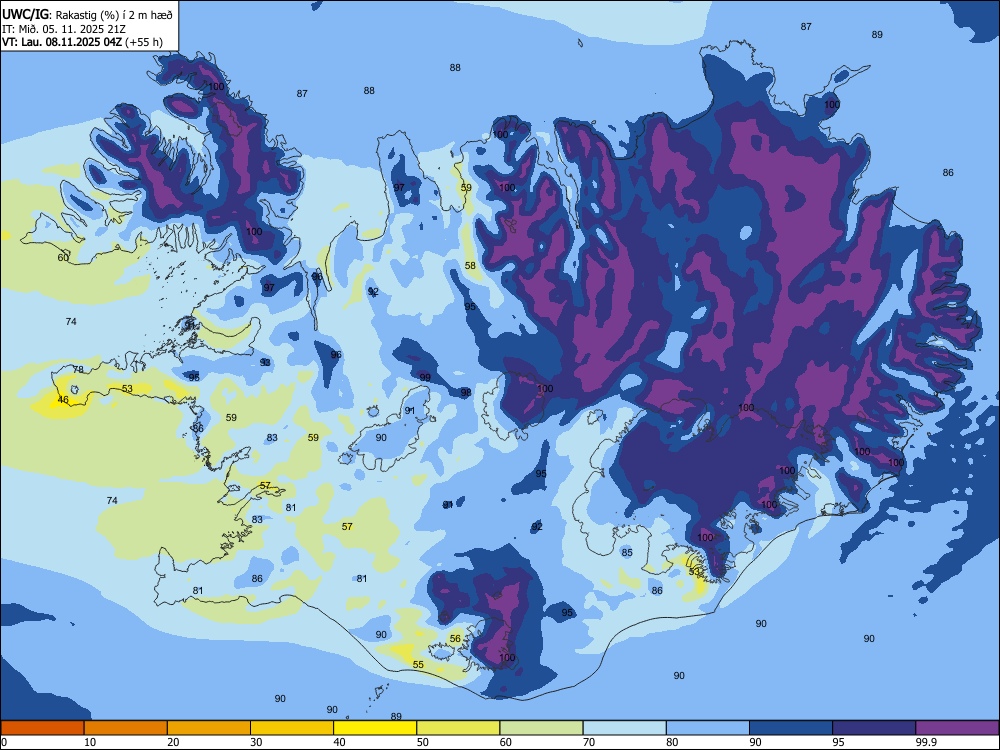Click the humidity value 85 on the map
The image size is (1000, 750).
(x=627, y=552)
